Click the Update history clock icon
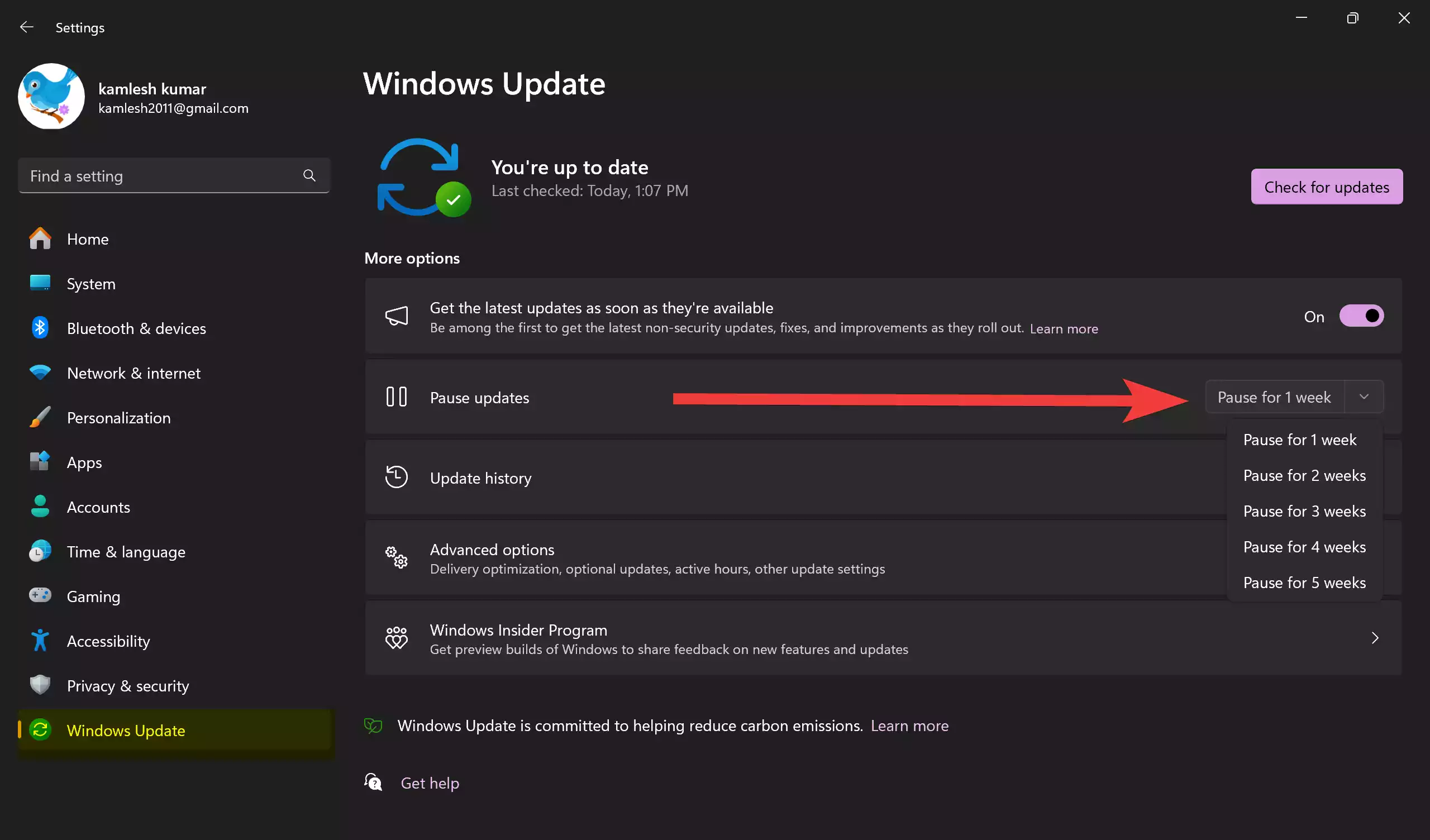The height and width of the screenshot is (840, 1430). pos(397,478)
